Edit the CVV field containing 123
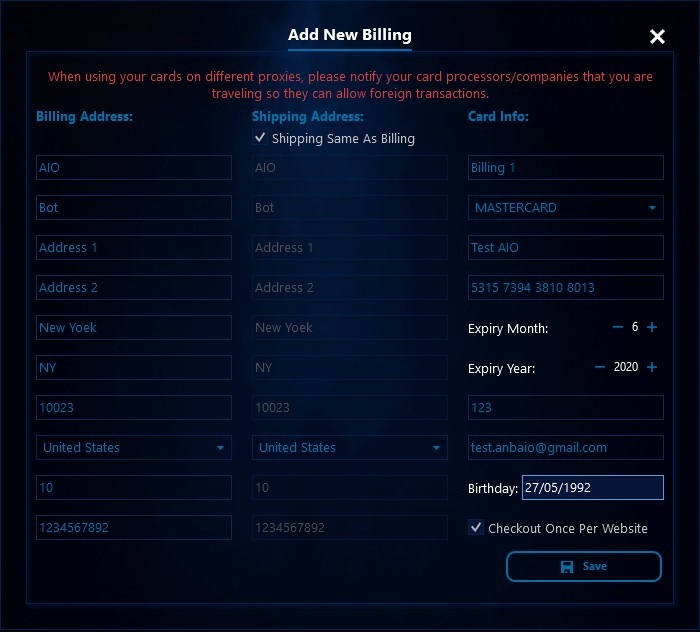Viewport: 700px width, 632px height. click(565, 407)
